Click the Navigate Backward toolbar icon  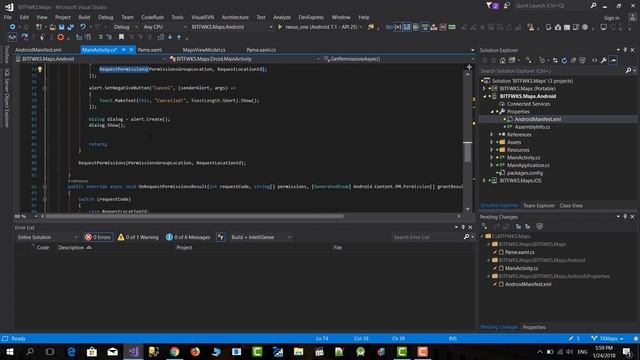click(12, 27)
